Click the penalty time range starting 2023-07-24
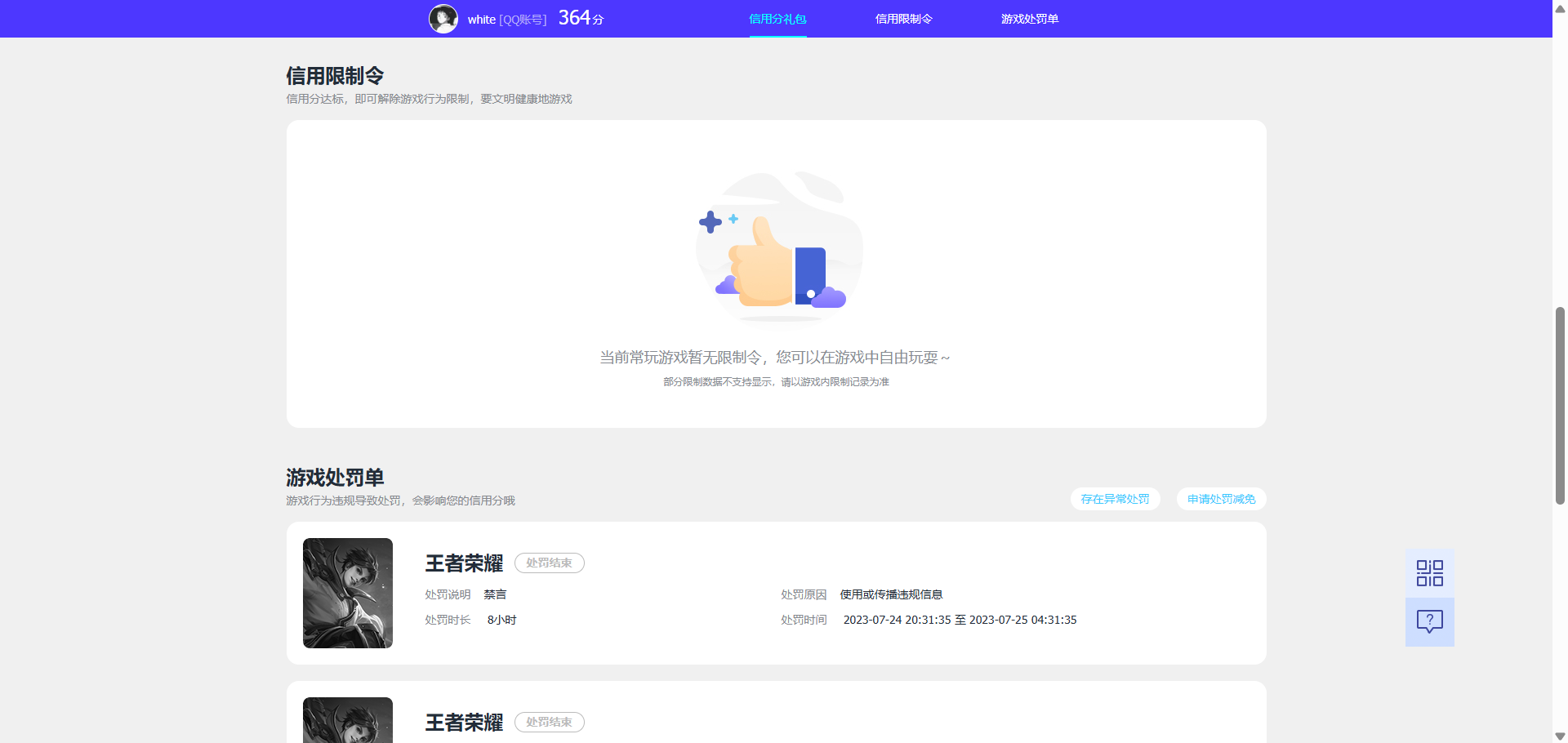Screen dimensions: 1568x743 960,620
